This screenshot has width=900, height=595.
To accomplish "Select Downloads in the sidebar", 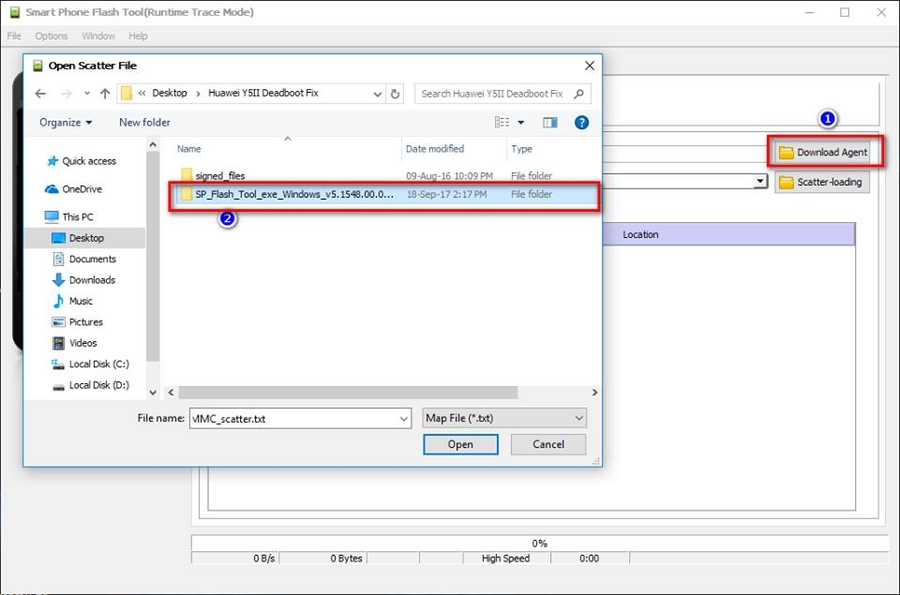I will (91, 280).
